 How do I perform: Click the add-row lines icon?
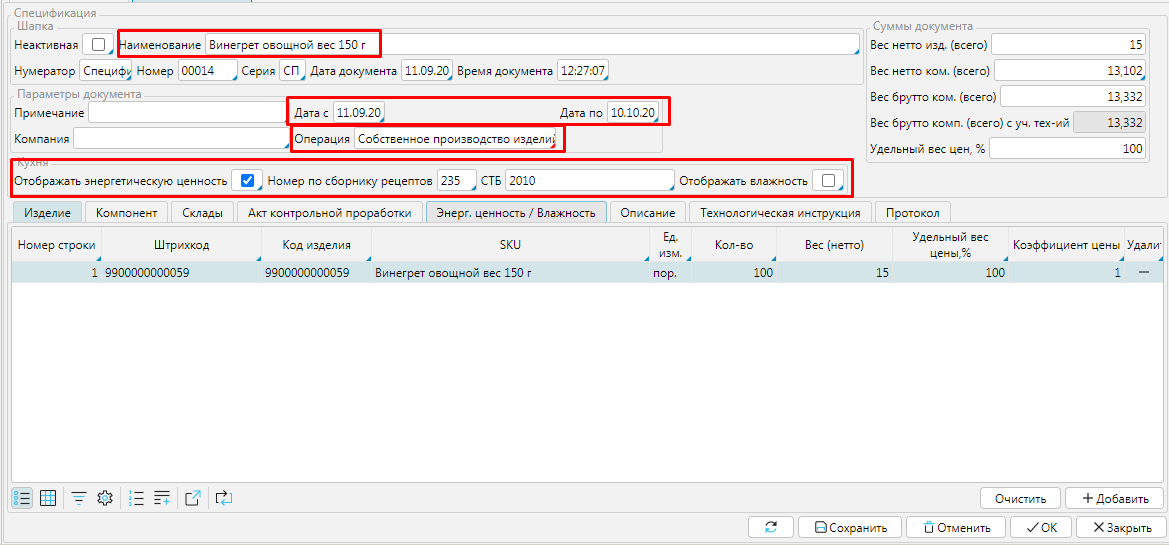pos(162,498)
